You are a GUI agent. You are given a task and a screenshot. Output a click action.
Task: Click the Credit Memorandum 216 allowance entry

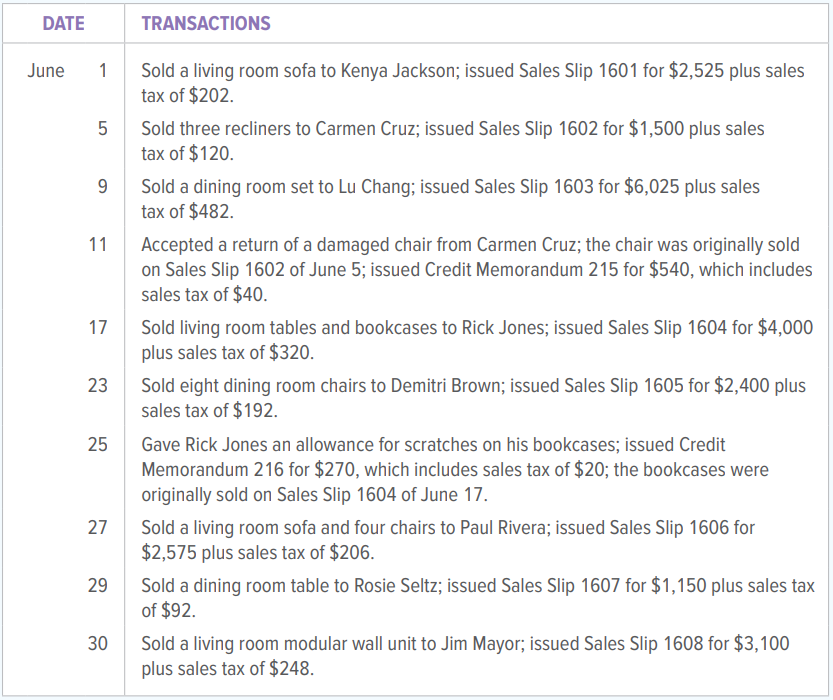pyautogui.click(x=455, y=469)
